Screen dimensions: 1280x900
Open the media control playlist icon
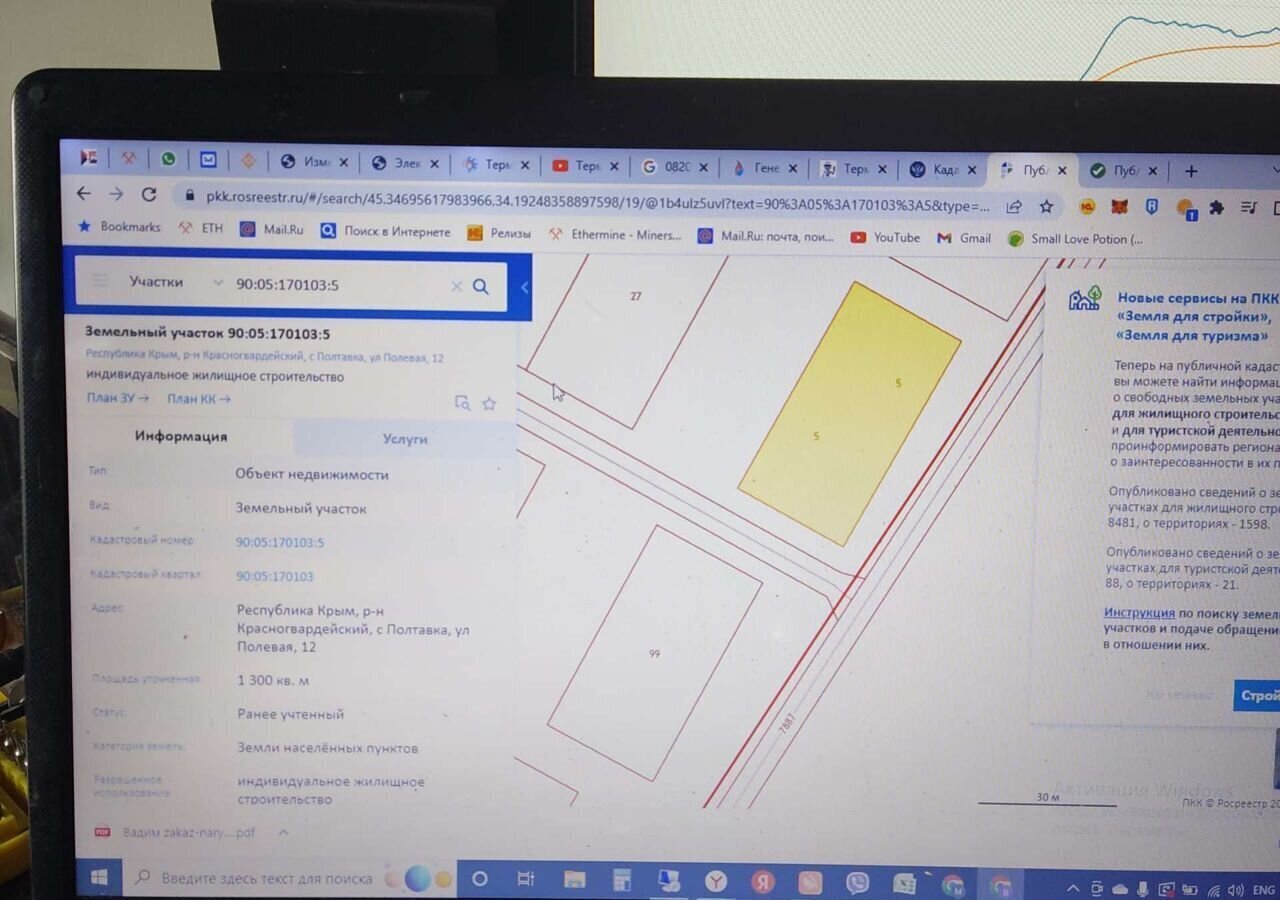click(x=1249, y=208)
